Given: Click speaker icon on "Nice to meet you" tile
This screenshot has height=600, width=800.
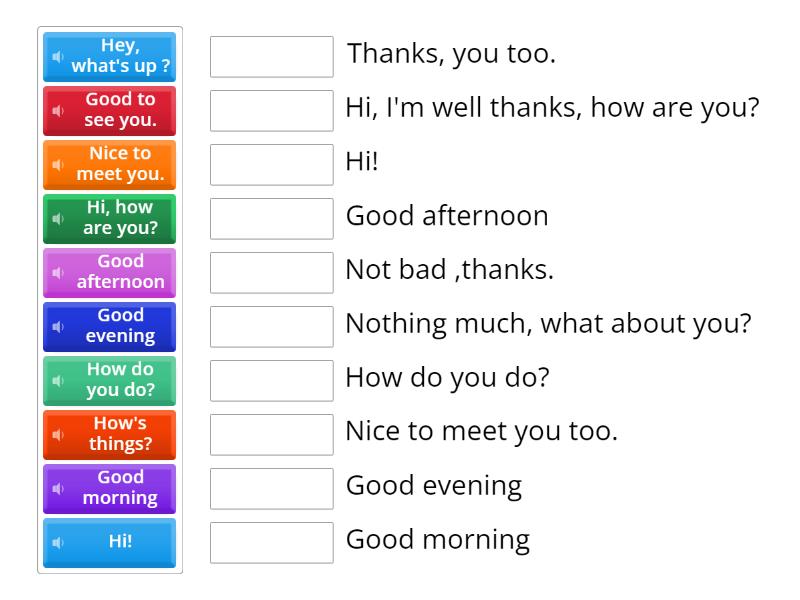Looking at the screenshot, I should (57, 165).
